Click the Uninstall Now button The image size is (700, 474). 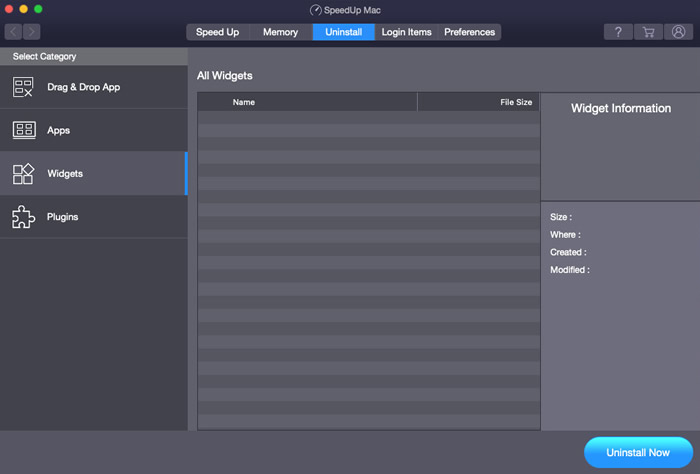coord(638,453)
